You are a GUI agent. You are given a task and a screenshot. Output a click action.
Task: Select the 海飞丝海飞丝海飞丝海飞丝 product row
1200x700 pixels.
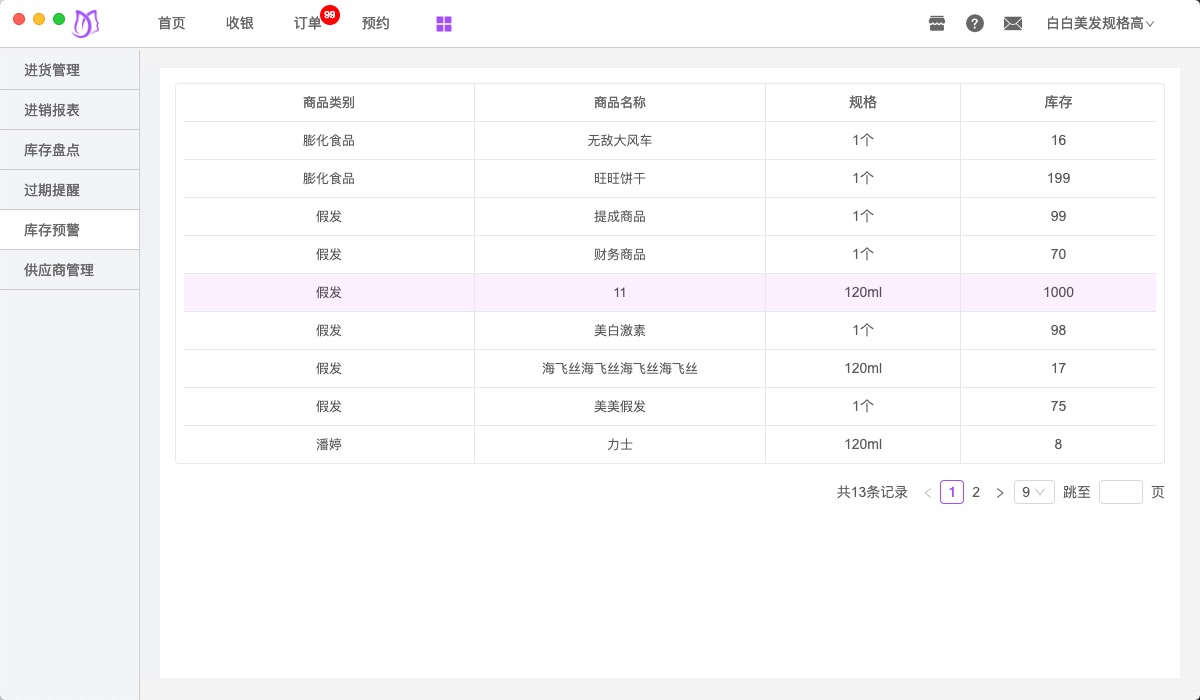(620, 368)
